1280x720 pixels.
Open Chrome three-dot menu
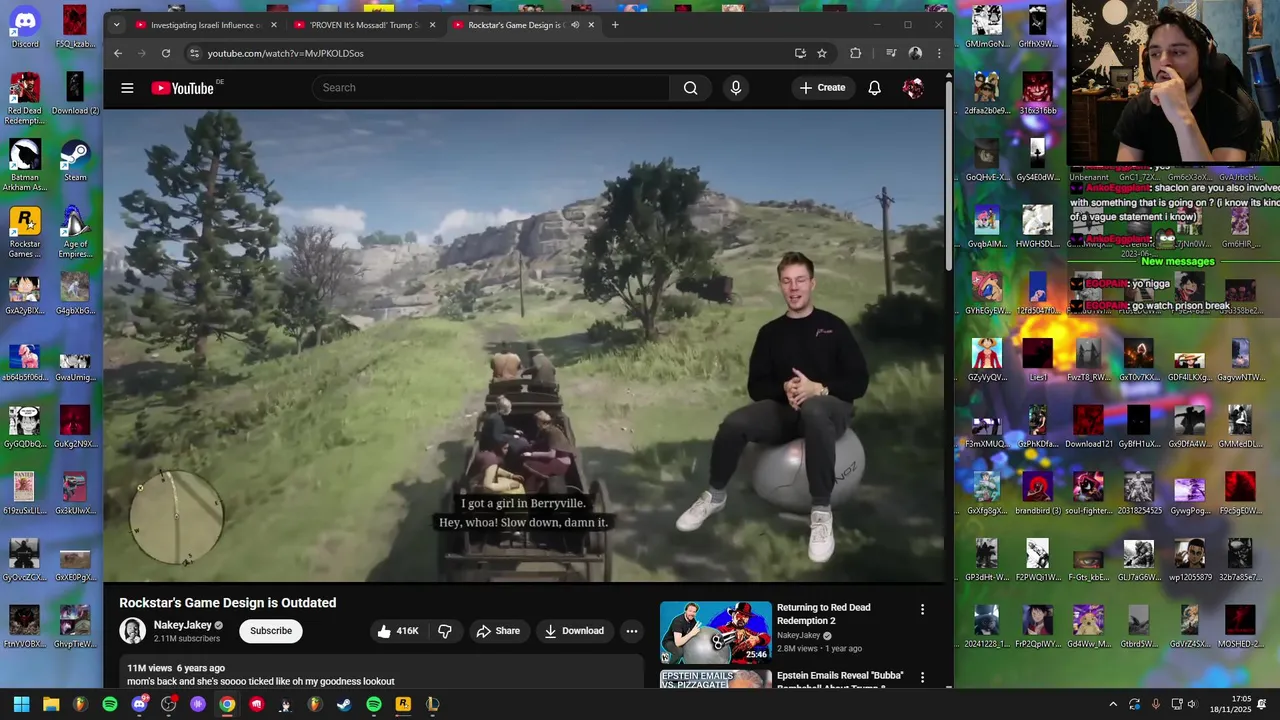coord(939,53)
